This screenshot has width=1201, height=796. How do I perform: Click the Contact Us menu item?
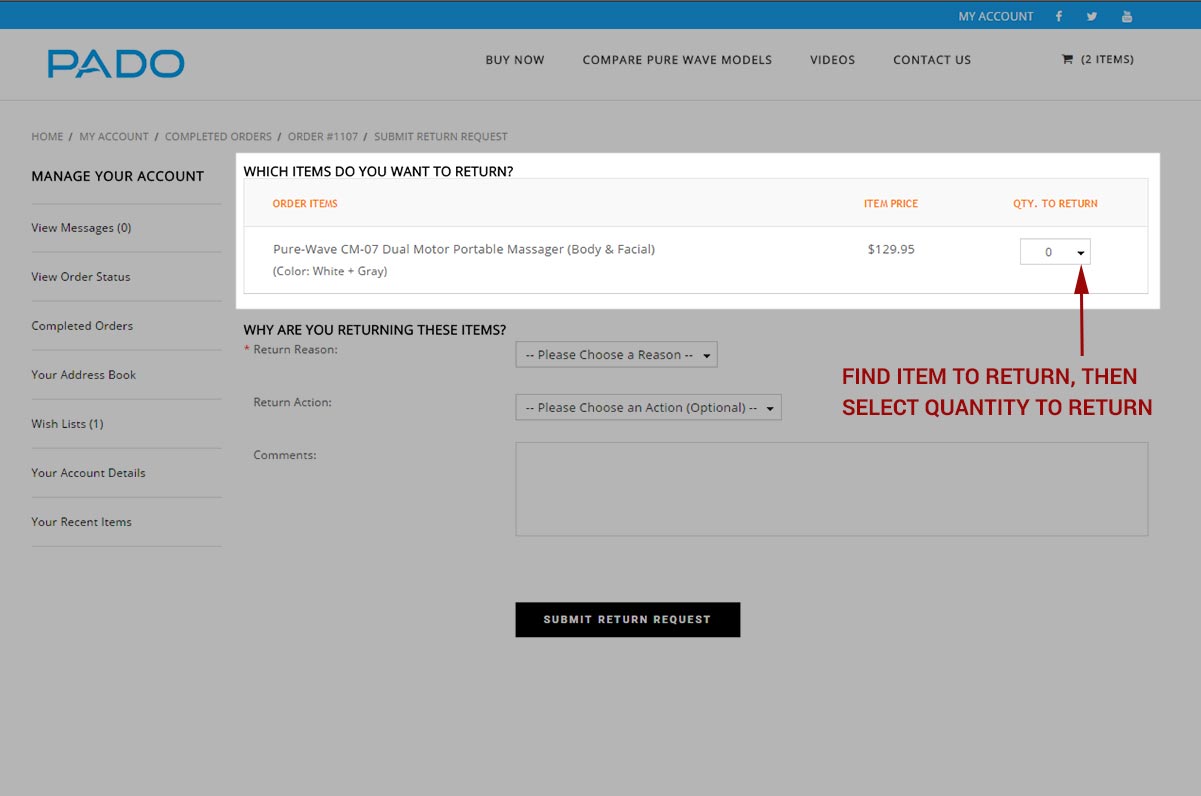click(x=932, y=60)
